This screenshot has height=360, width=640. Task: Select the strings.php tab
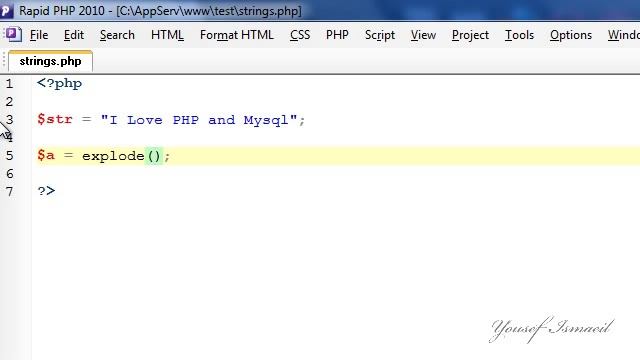tap(51, 61)
